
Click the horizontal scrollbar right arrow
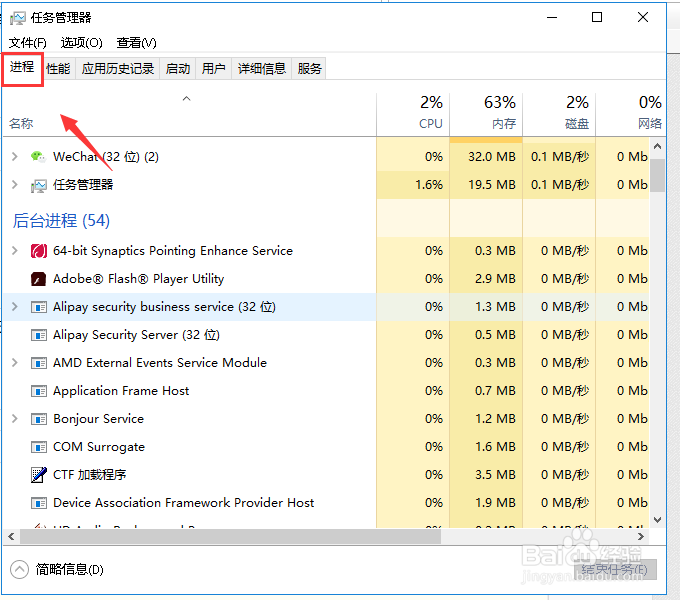(641, 537)
